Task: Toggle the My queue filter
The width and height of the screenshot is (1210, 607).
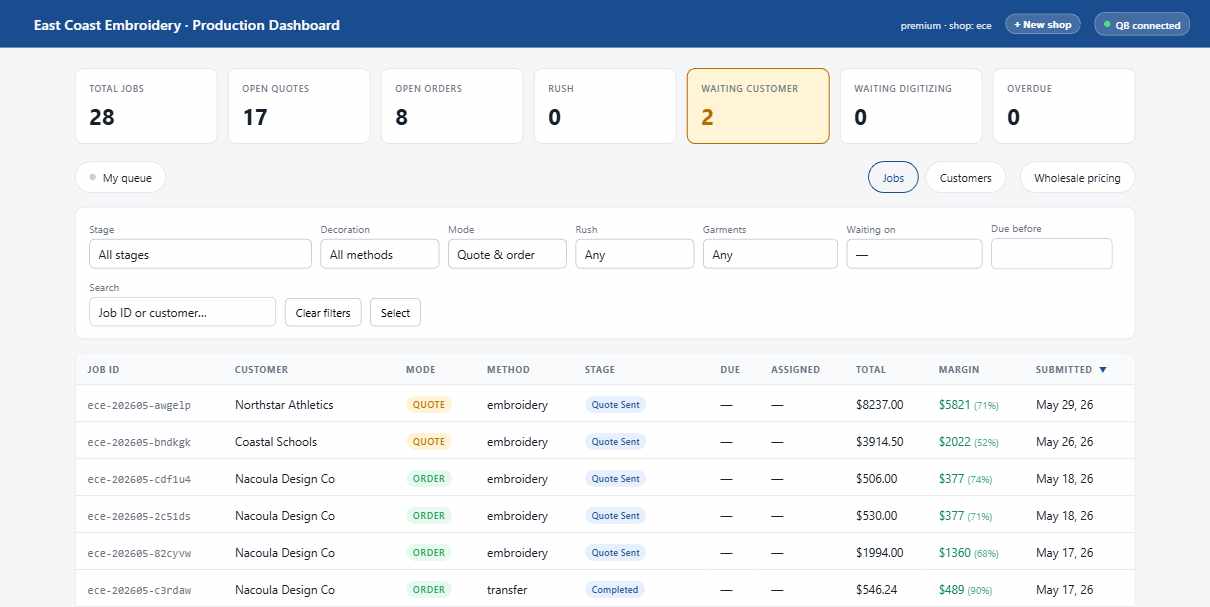Action: click(120, 178)
